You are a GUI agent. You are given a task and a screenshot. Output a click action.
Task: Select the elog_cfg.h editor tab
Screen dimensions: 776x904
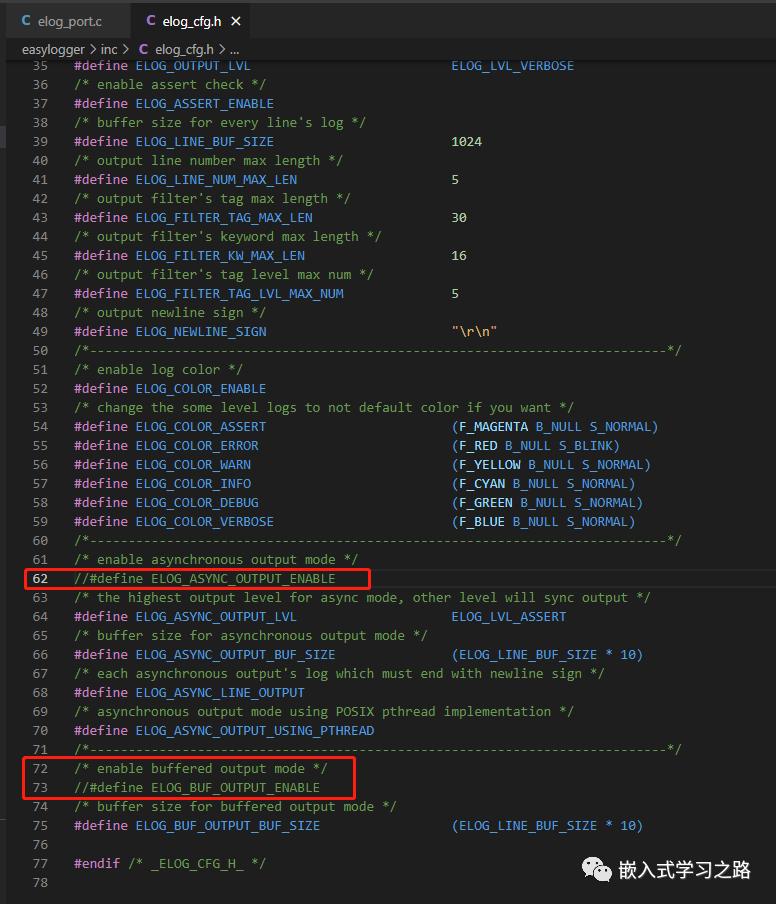point(191,21)
